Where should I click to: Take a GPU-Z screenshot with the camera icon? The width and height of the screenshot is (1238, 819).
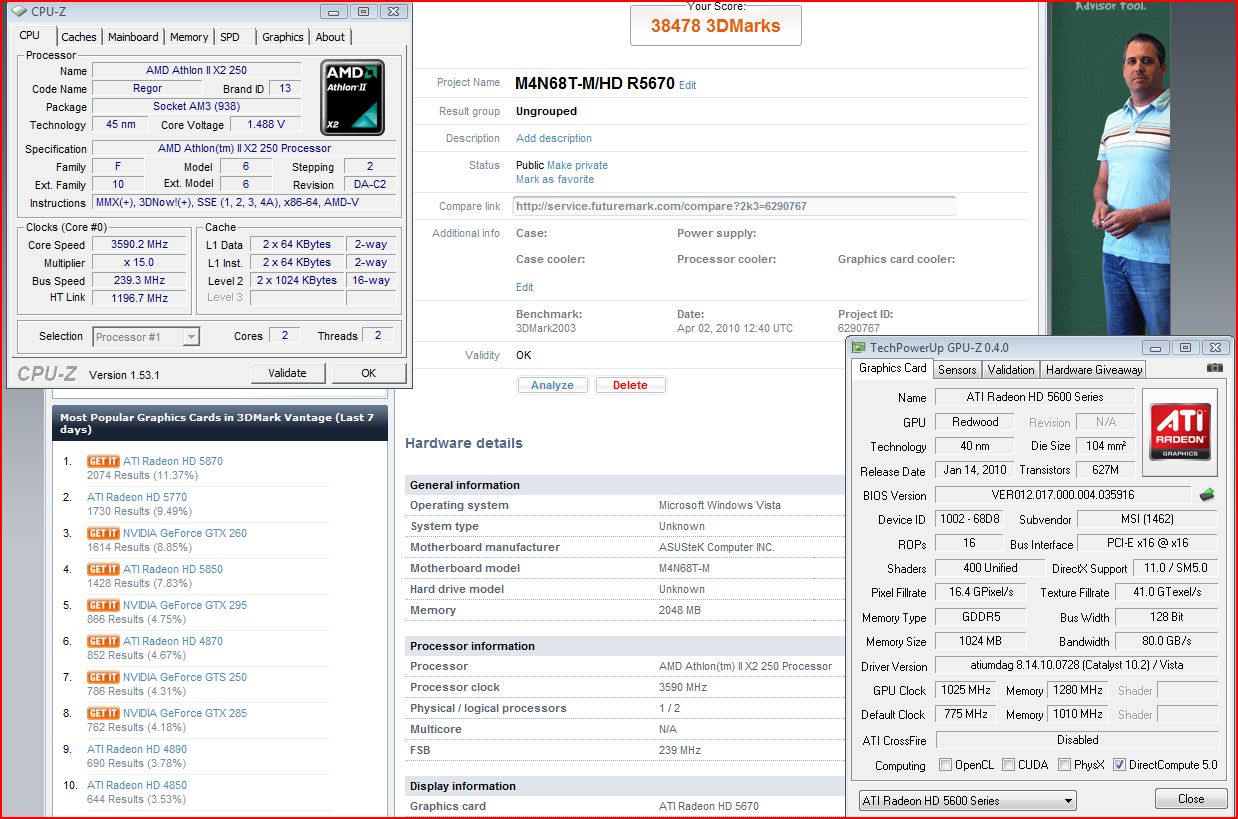(x=1214, y=368)
